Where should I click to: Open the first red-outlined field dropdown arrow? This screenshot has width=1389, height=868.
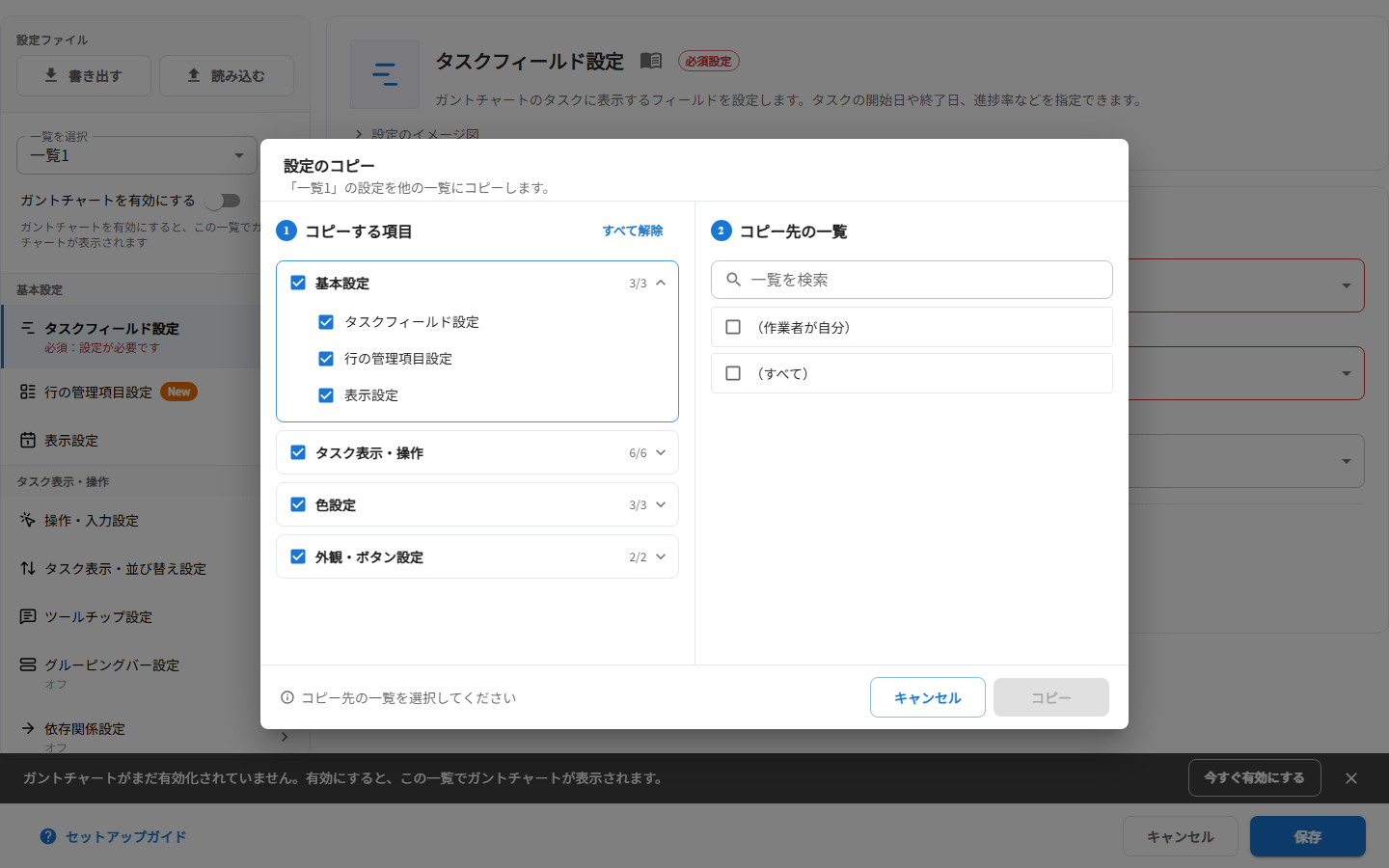pos(1347,285)
